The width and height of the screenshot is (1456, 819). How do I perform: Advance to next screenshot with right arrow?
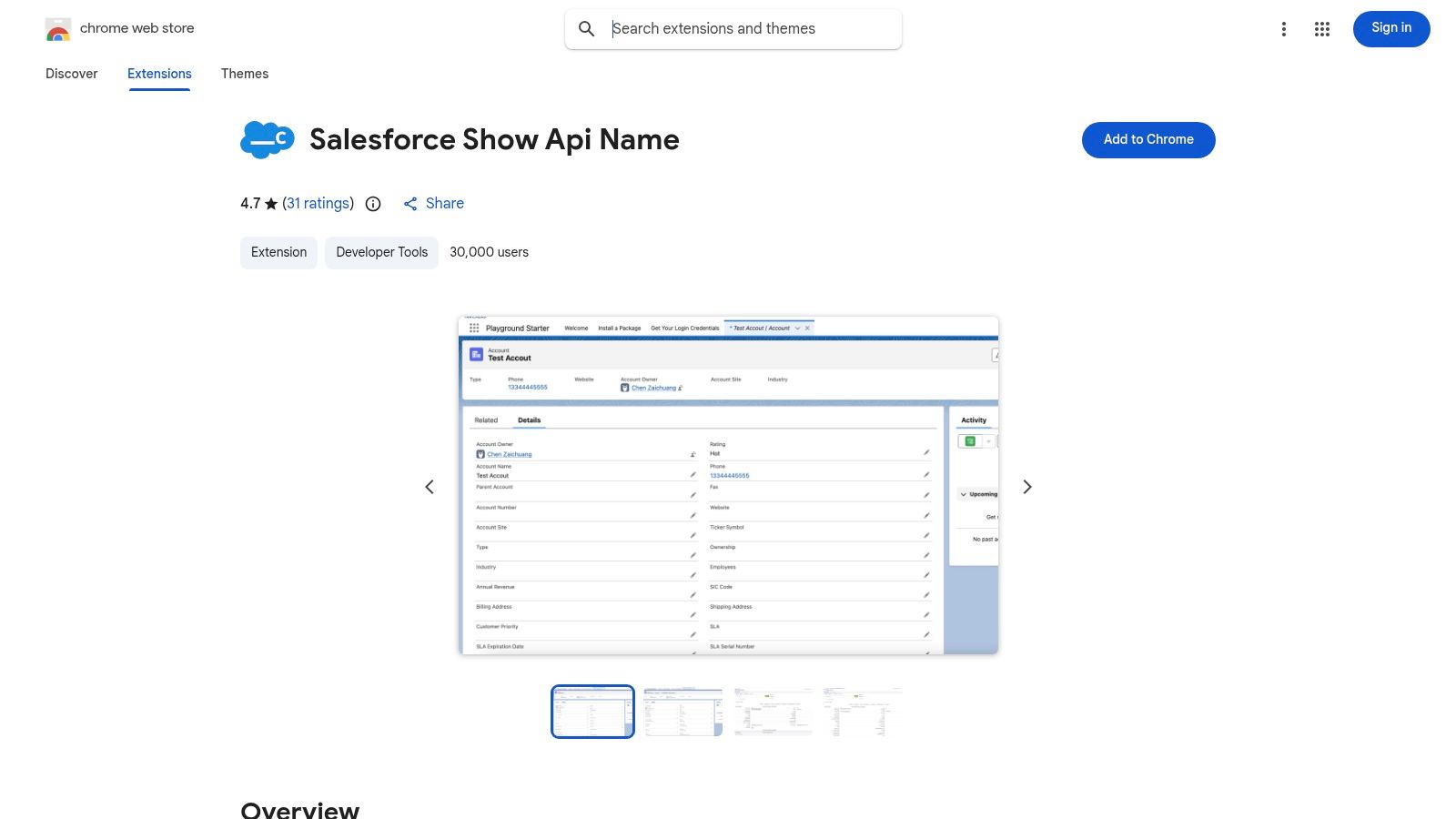[1027, 487]
